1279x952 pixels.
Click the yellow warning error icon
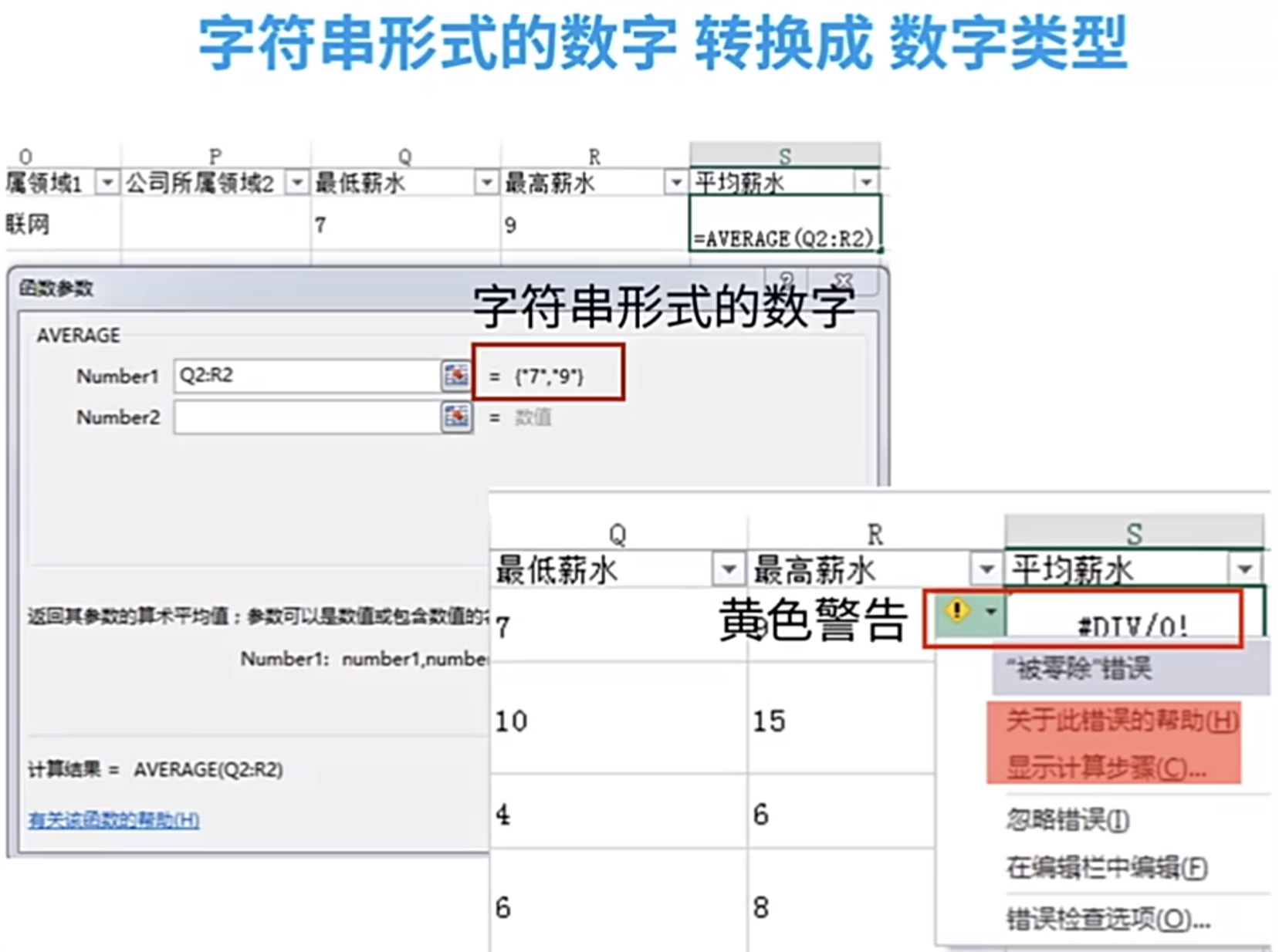[x=957, y=612]
